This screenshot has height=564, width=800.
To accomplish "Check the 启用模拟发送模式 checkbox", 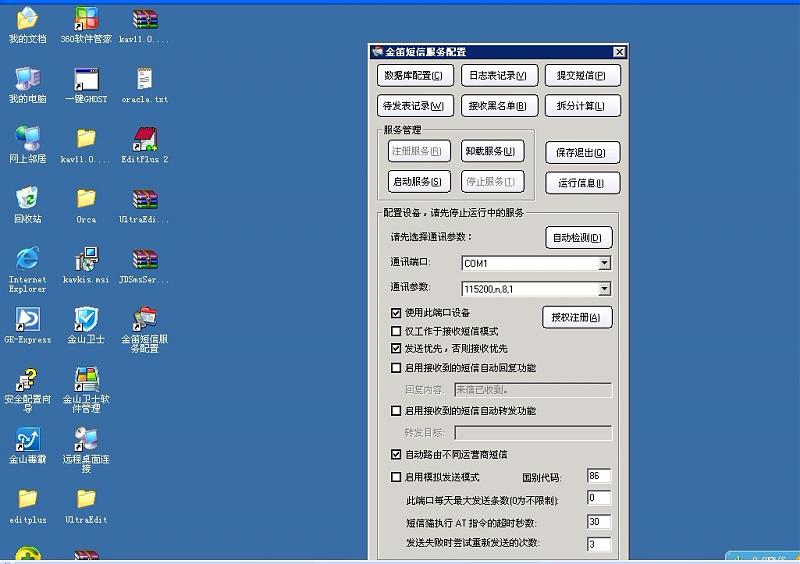I will pos(396,477).
